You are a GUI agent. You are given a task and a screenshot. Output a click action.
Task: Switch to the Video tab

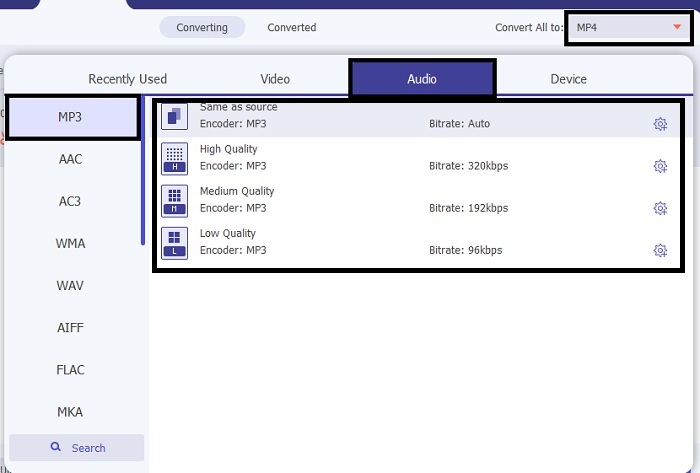pos(275,79)
